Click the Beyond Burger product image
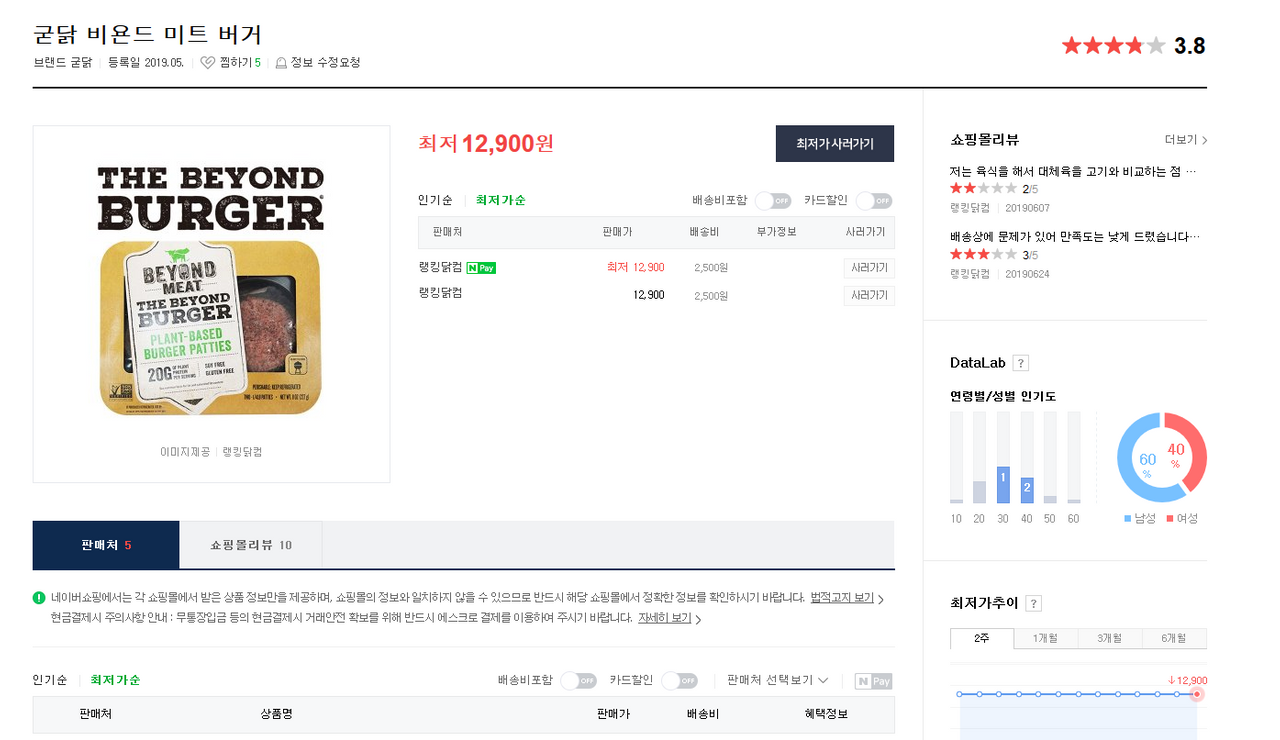 pyautogui.click(x=211, y=291)
